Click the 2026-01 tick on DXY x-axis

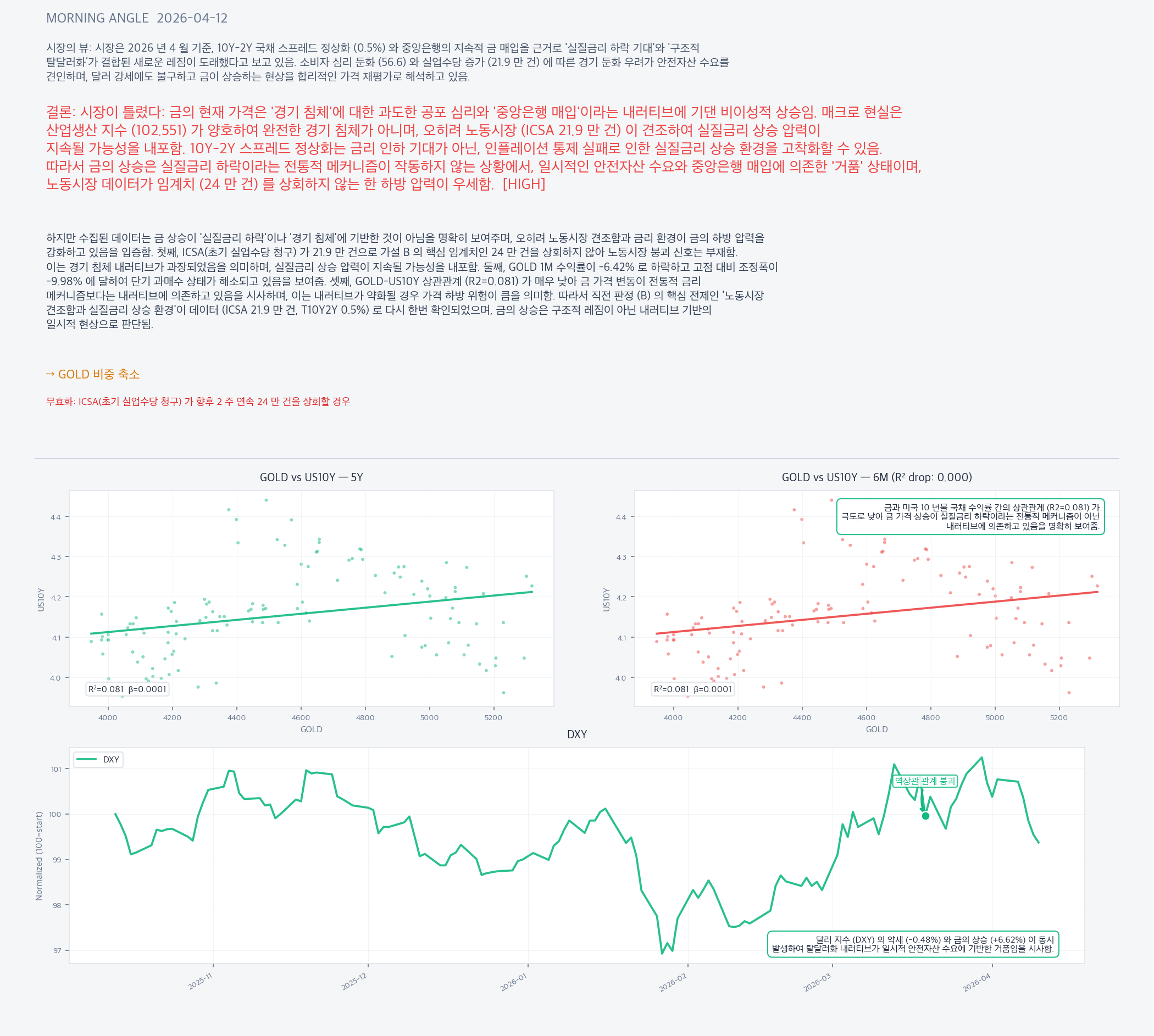(513, 983)
